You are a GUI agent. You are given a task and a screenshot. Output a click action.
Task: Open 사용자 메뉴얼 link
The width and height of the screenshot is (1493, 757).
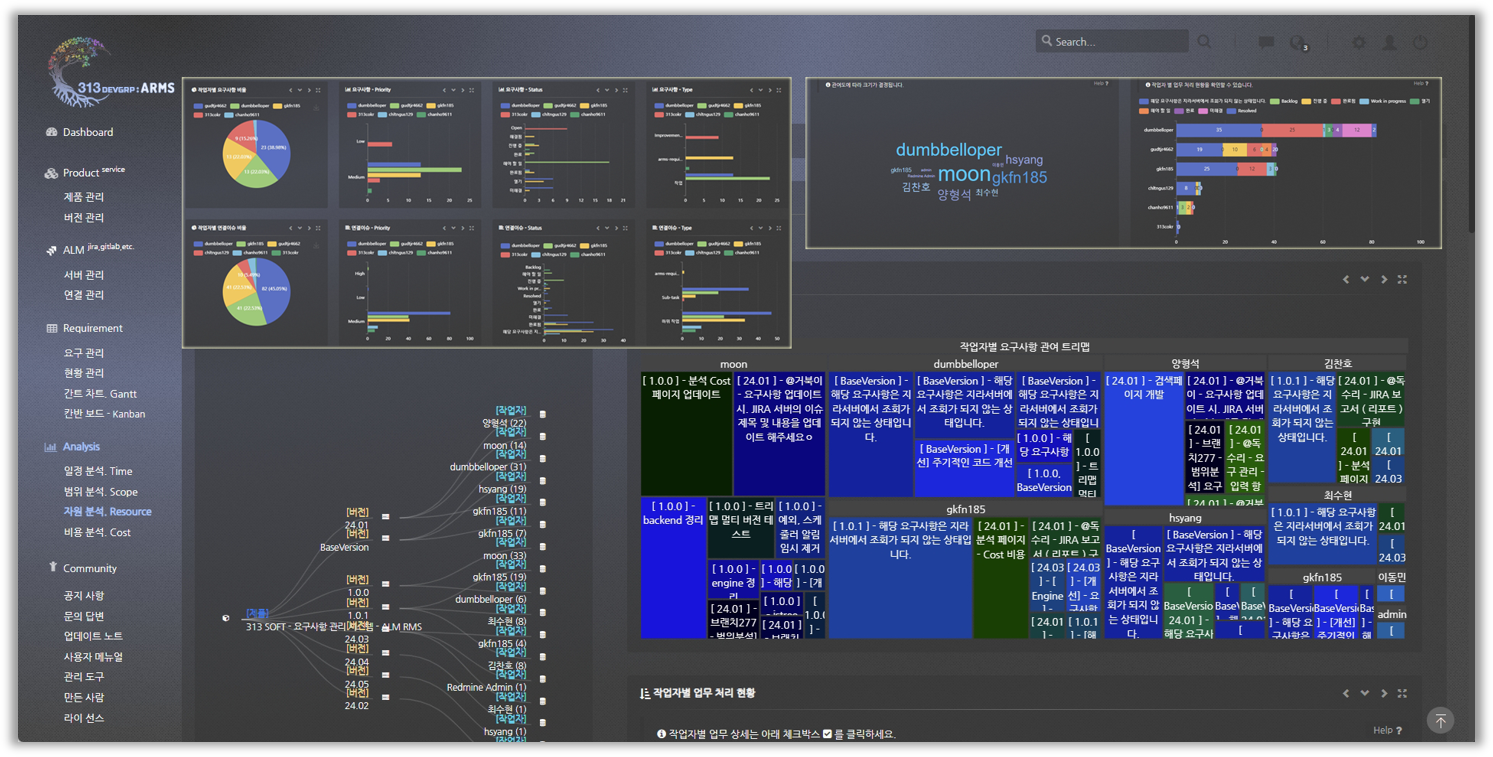coord(93,657)
